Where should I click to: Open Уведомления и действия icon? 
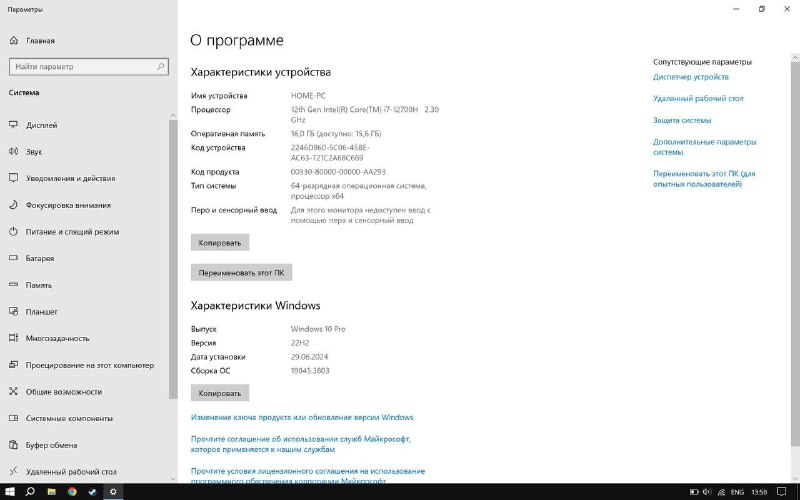pyautogui.click(x=14, y=178)
